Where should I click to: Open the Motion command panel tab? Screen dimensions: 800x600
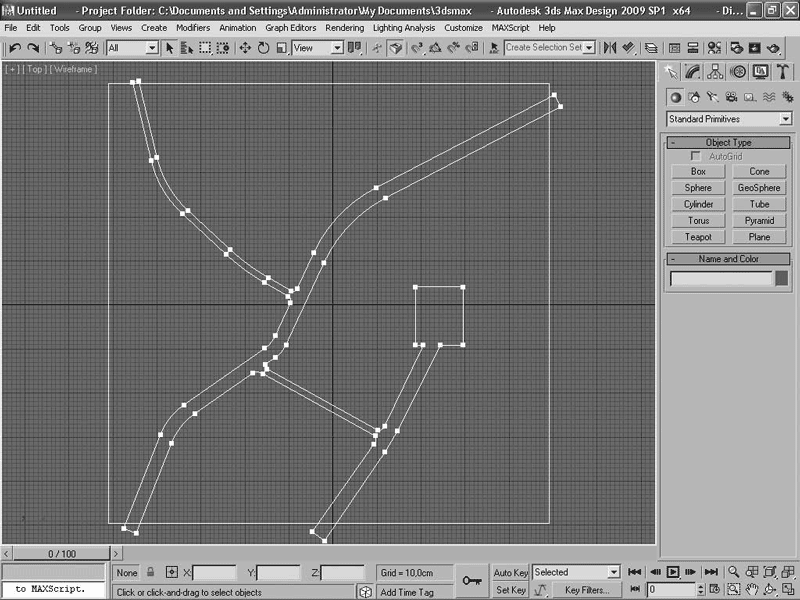pos(738,72)
